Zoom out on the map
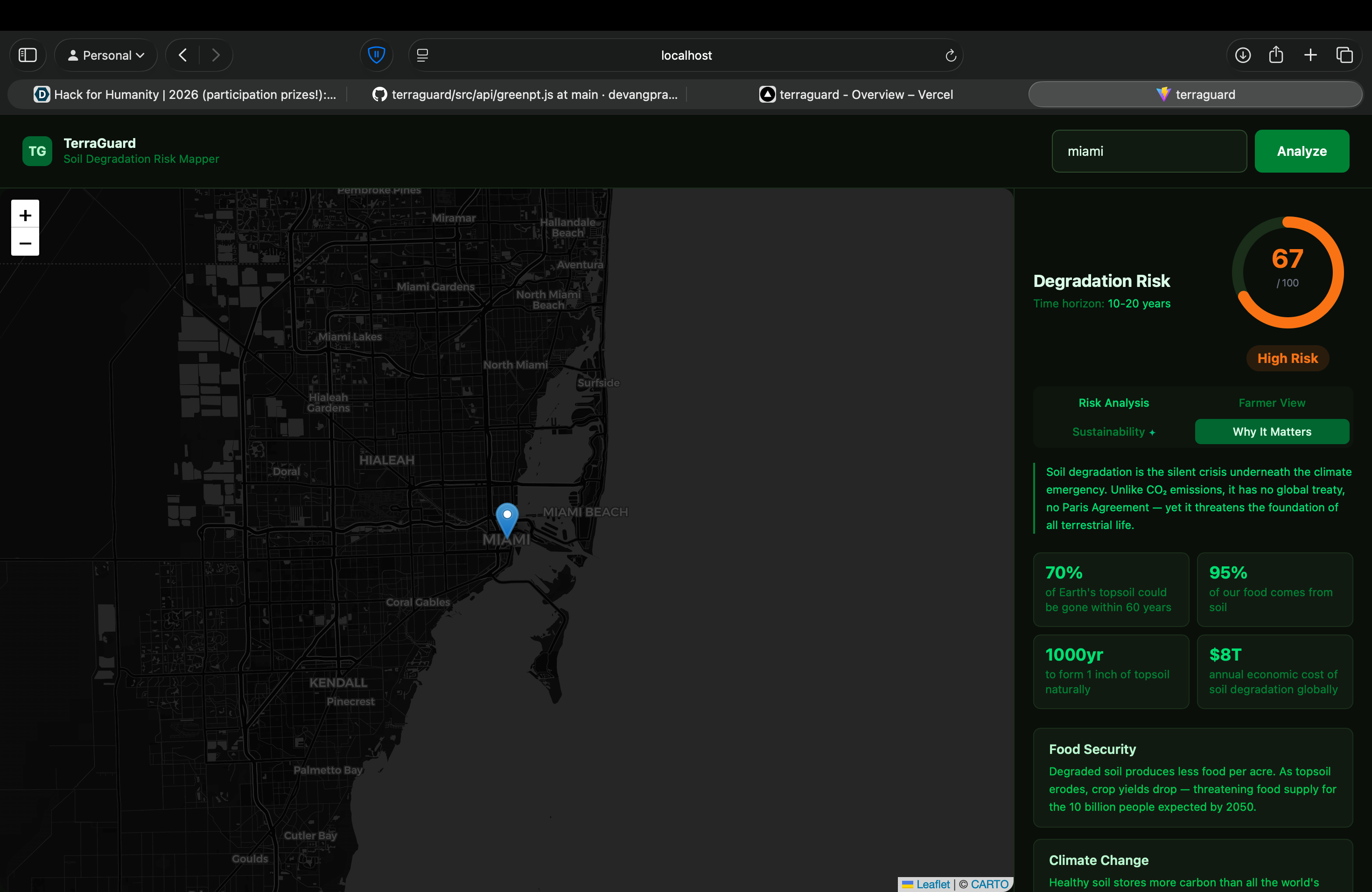The image size is (1372, 892). click(x=25, y=243)
